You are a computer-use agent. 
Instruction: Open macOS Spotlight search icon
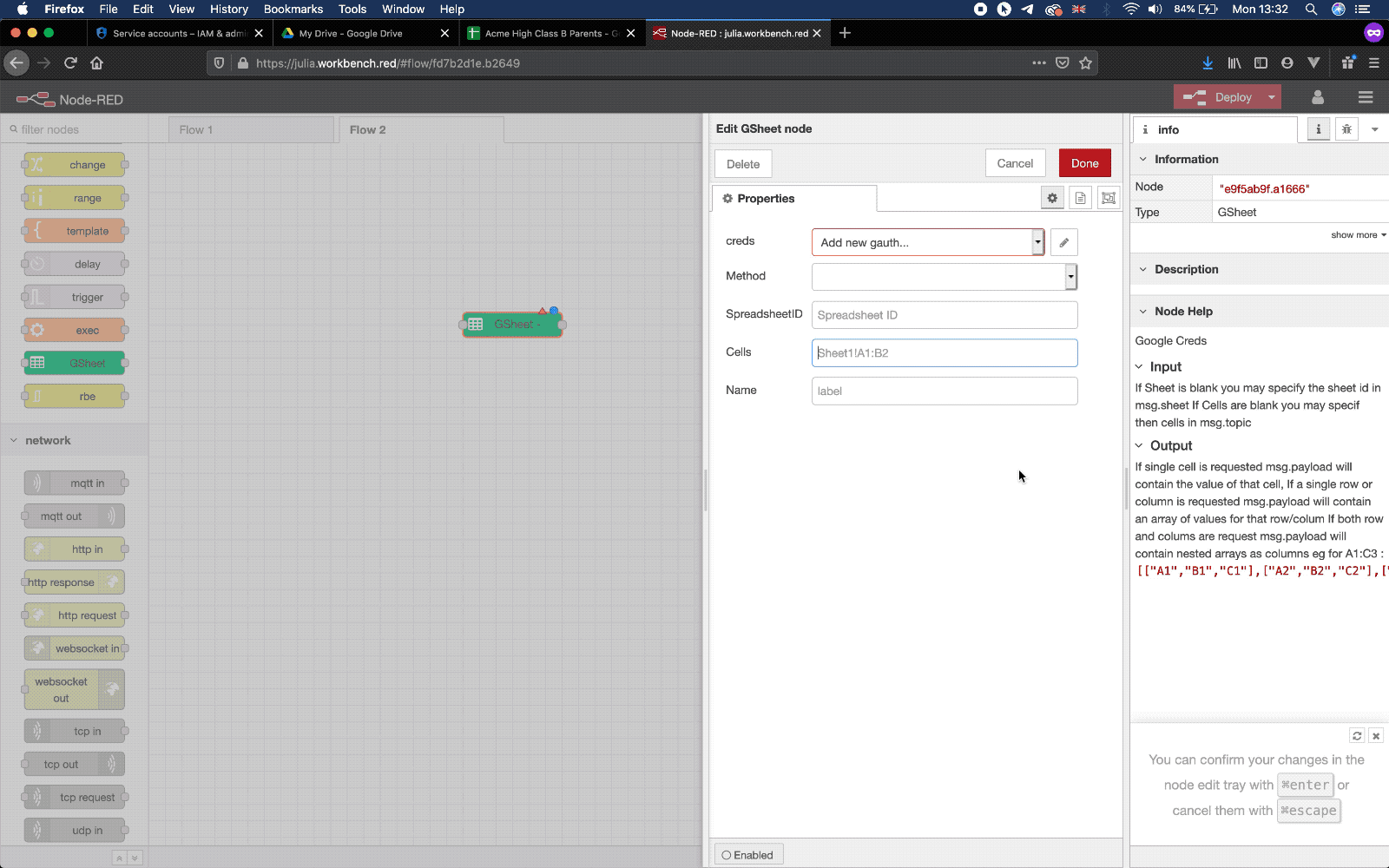[x=1311, y=9]
